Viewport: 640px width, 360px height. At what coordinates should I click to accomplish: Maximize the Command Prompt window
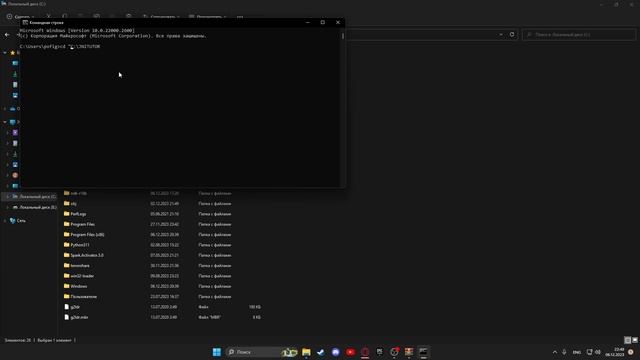click(322, 22)
